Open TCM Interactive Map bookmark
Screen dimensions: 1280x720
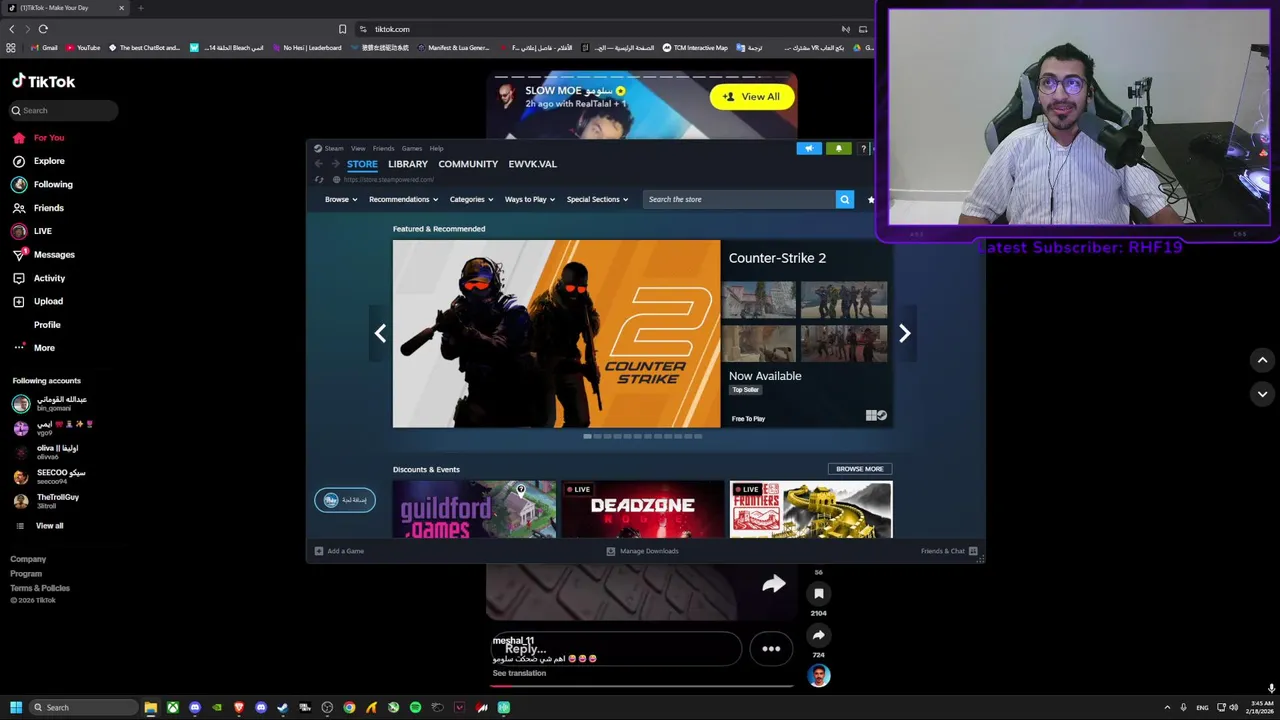point(694,48)
